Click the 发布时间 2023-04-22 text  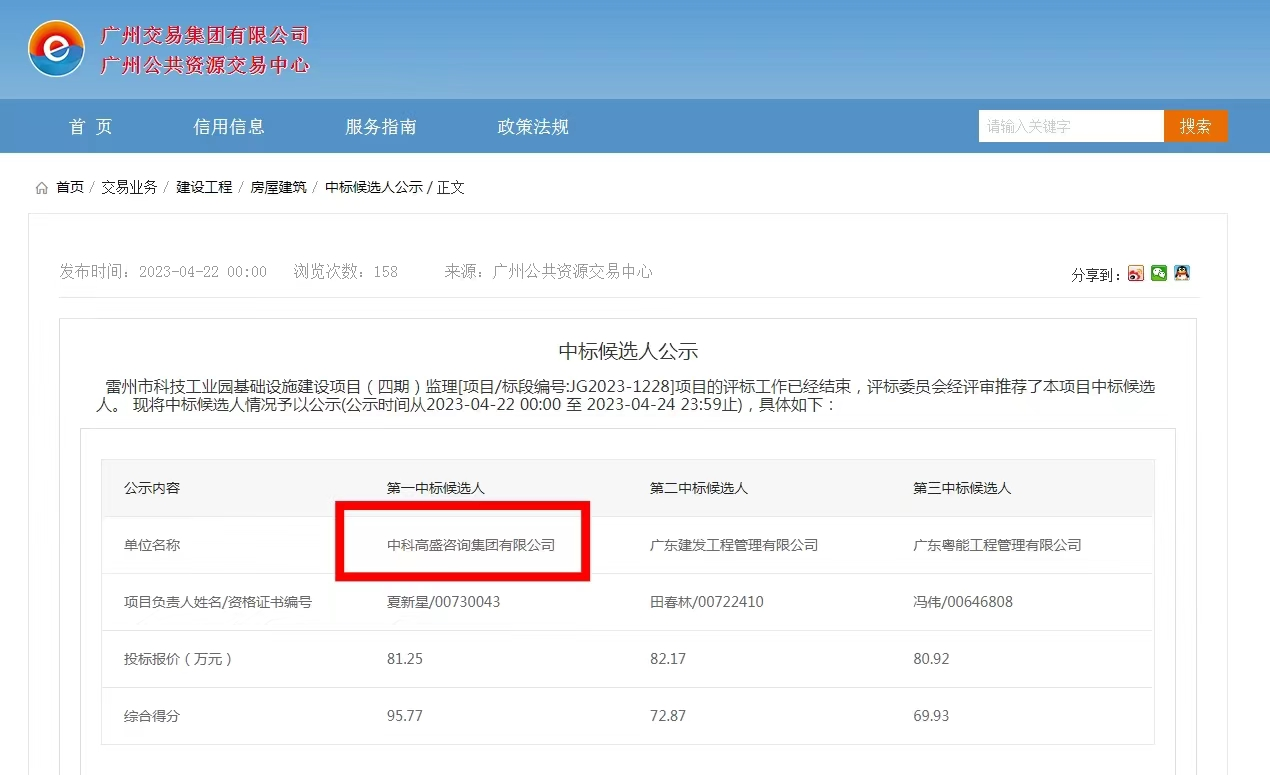pos(163,271)
